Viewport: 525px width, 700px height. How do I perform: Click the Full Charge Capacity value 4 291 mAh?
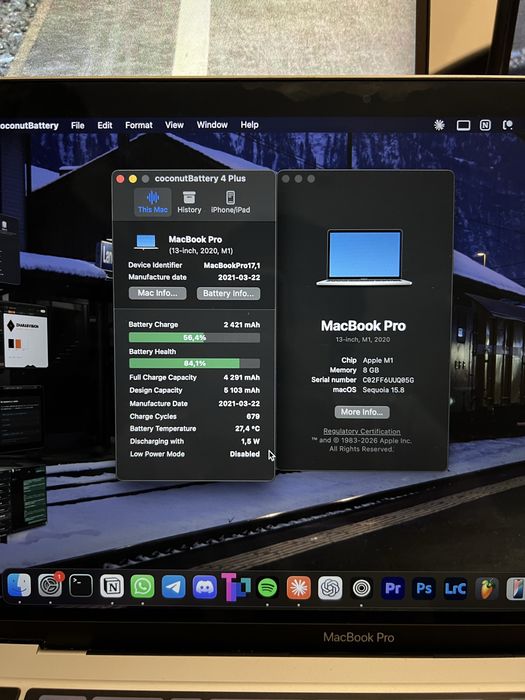point(242,378)
